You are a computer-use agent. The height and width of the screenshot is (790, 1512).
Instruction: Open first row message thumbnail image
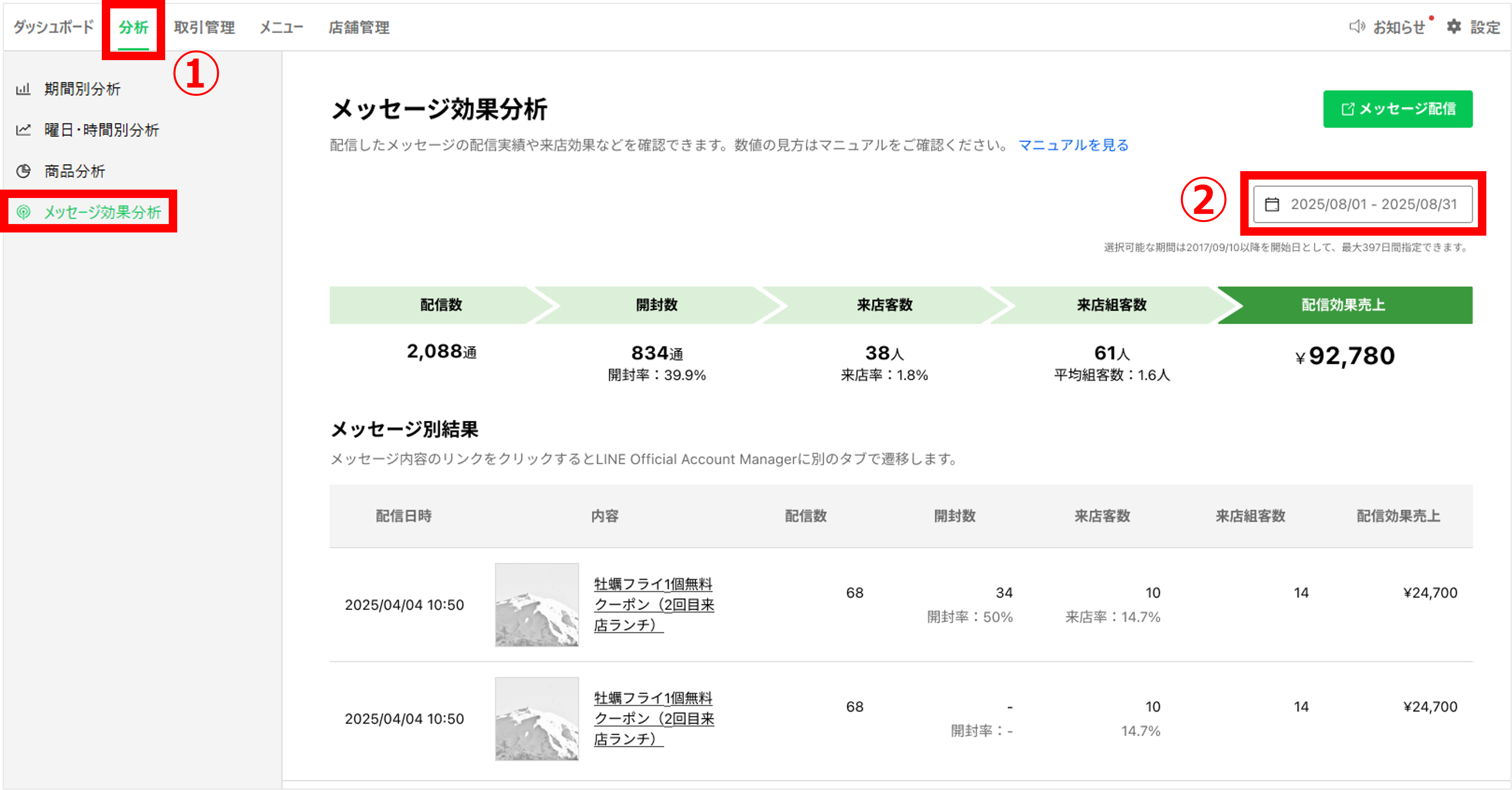[536, 604]
